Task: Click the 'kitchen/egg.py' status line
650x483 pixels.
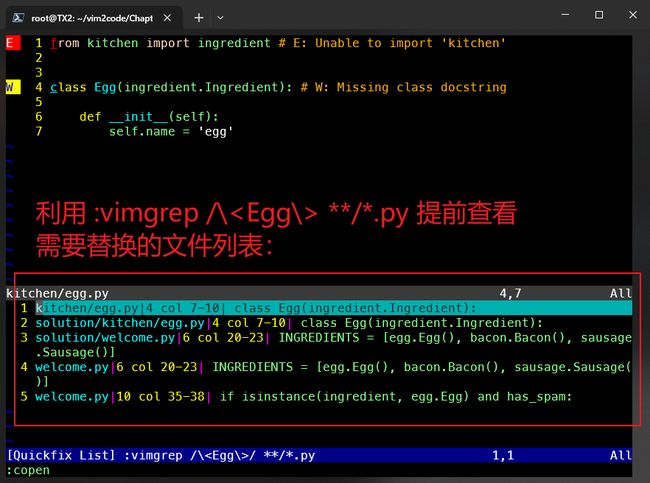Action: [319, 293]
